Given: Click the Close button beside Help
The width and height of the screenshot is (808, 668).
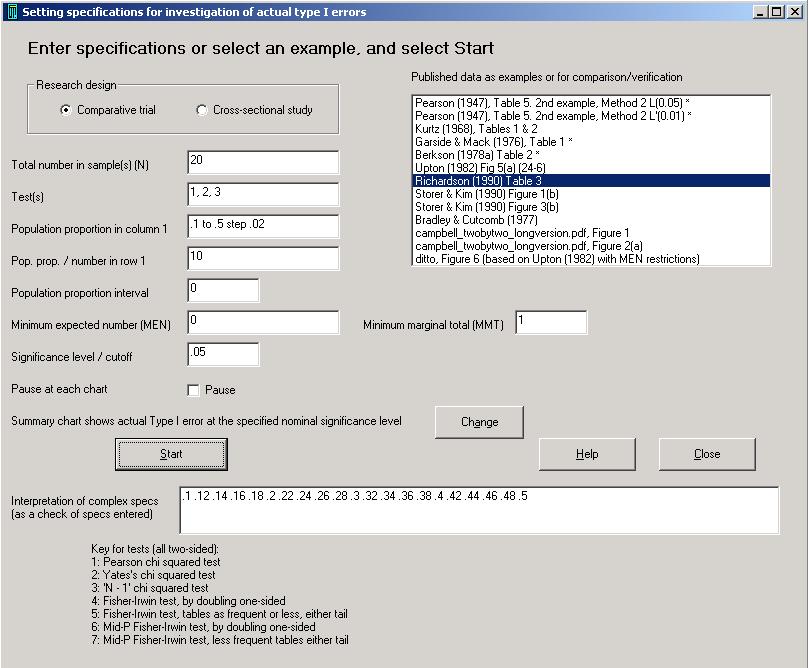Looking at the screenshot, I should (x=706, y=454).
